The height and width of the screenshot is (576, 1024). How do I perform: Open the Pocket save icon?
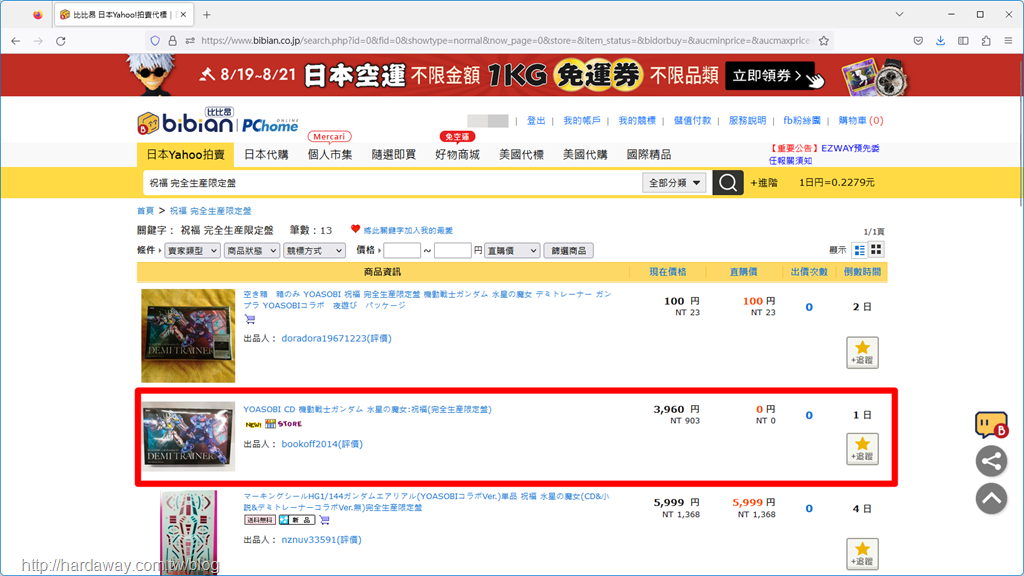click(x=918, y=40)
